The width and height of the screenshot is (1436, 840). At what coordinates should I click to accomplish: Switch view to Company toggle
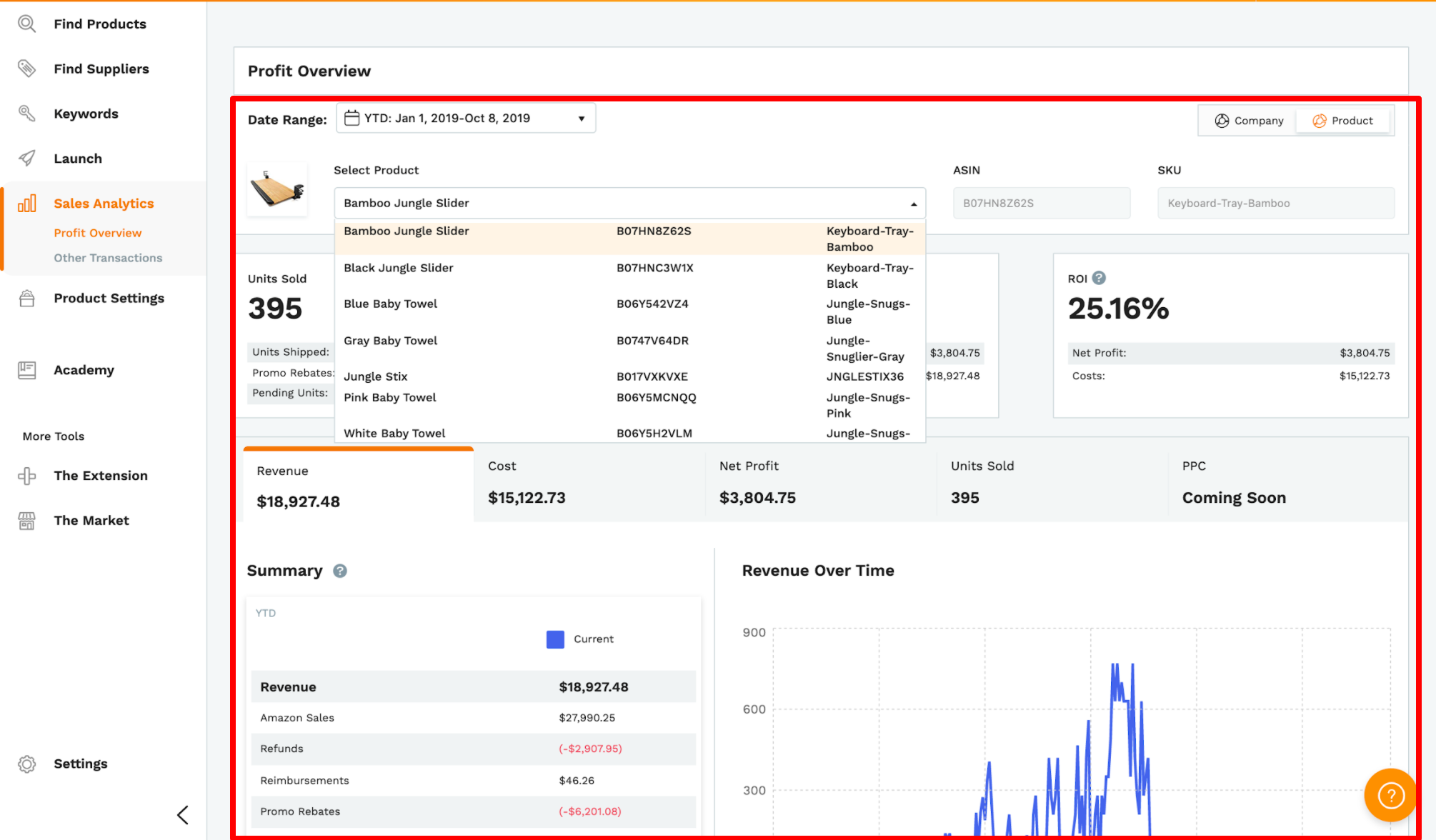1249,121
